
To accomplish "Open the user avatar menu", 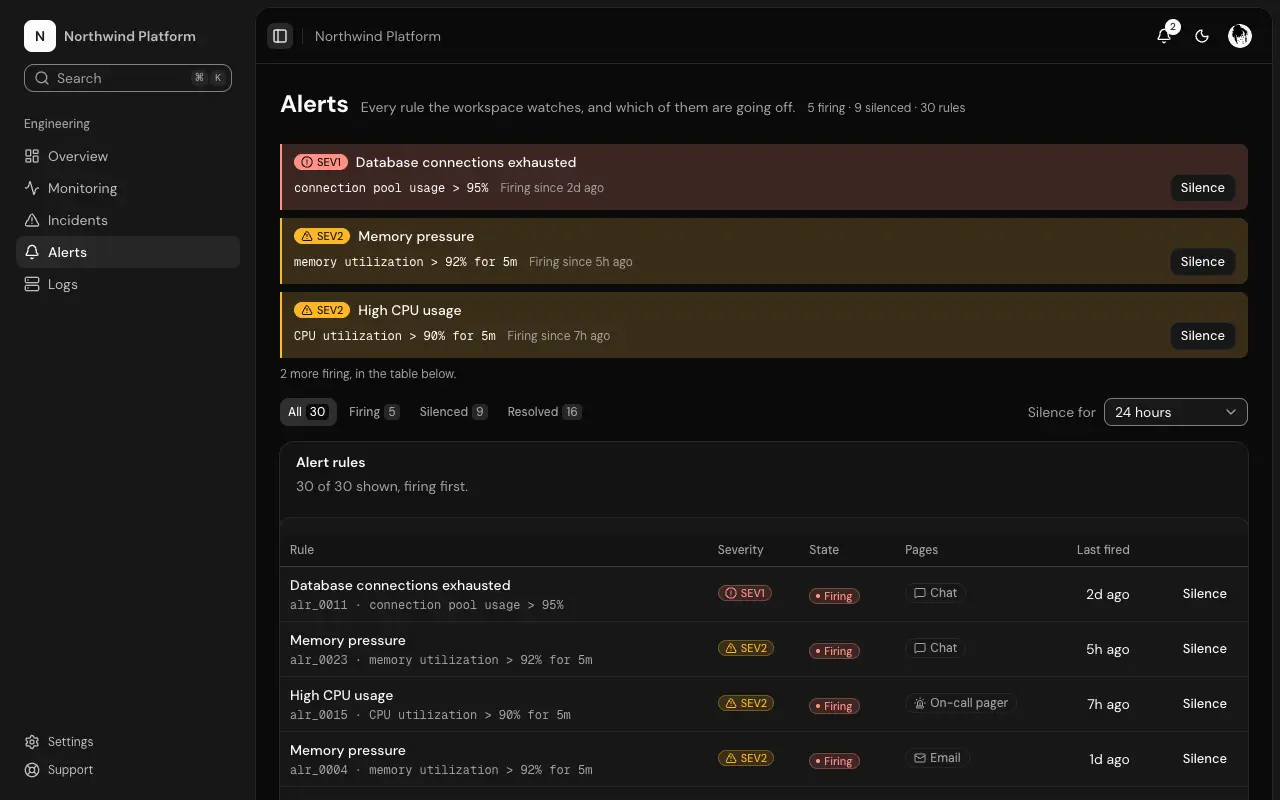I will point(1240,36).
